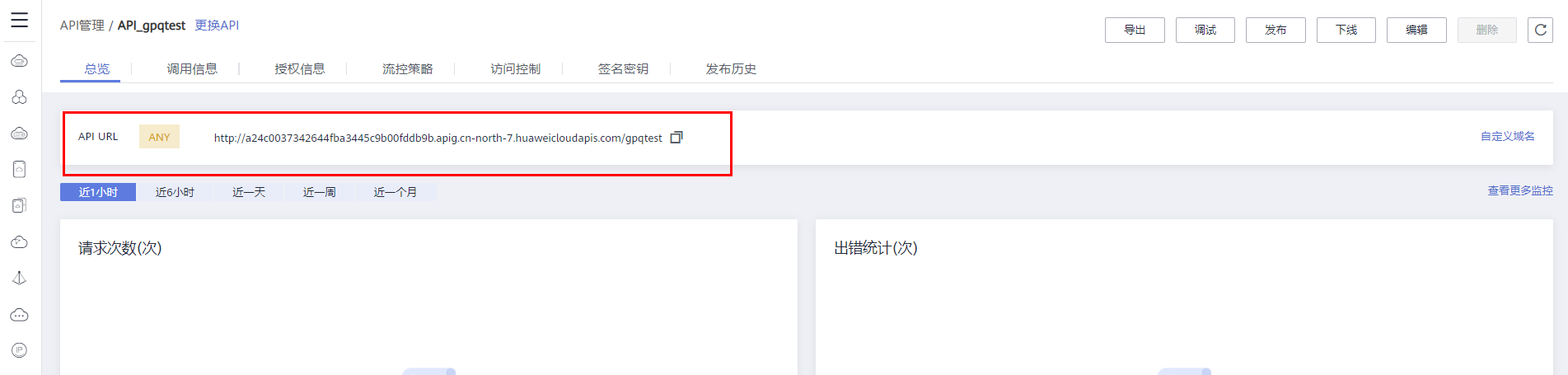Select the 近一周 time range

point(319,192)
